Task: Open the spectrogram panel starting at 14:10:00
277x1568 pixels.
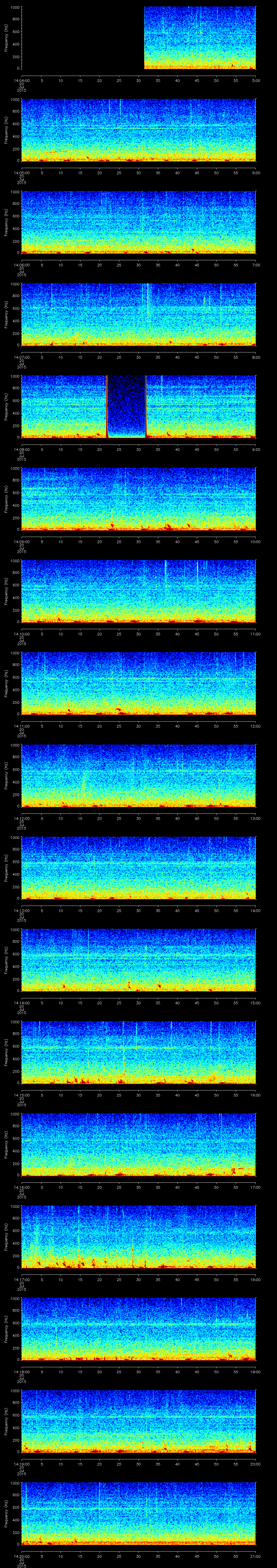Action: tap(139, 591)
